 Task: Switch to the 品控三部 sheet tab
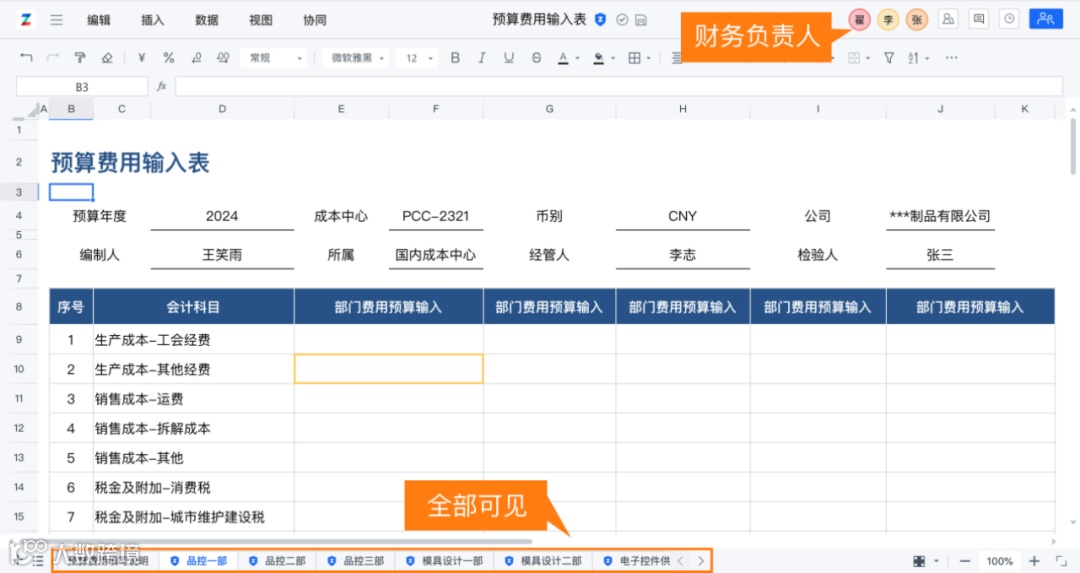coord(357,561)
